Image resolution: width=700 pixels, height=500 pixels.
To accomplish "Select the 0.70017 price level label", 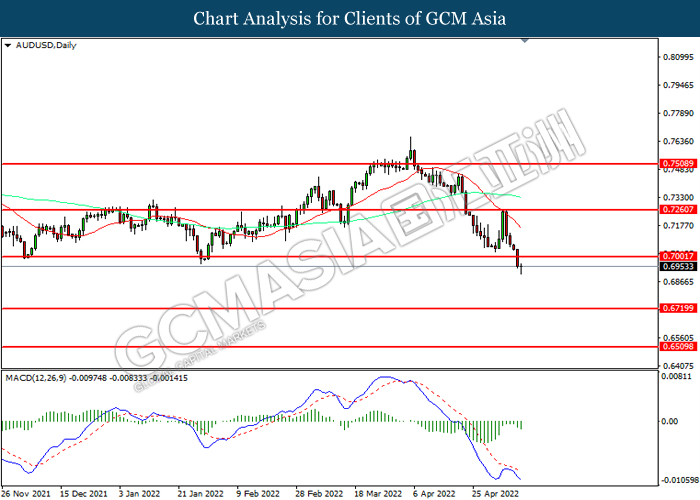I will click(x=678, y=256).
